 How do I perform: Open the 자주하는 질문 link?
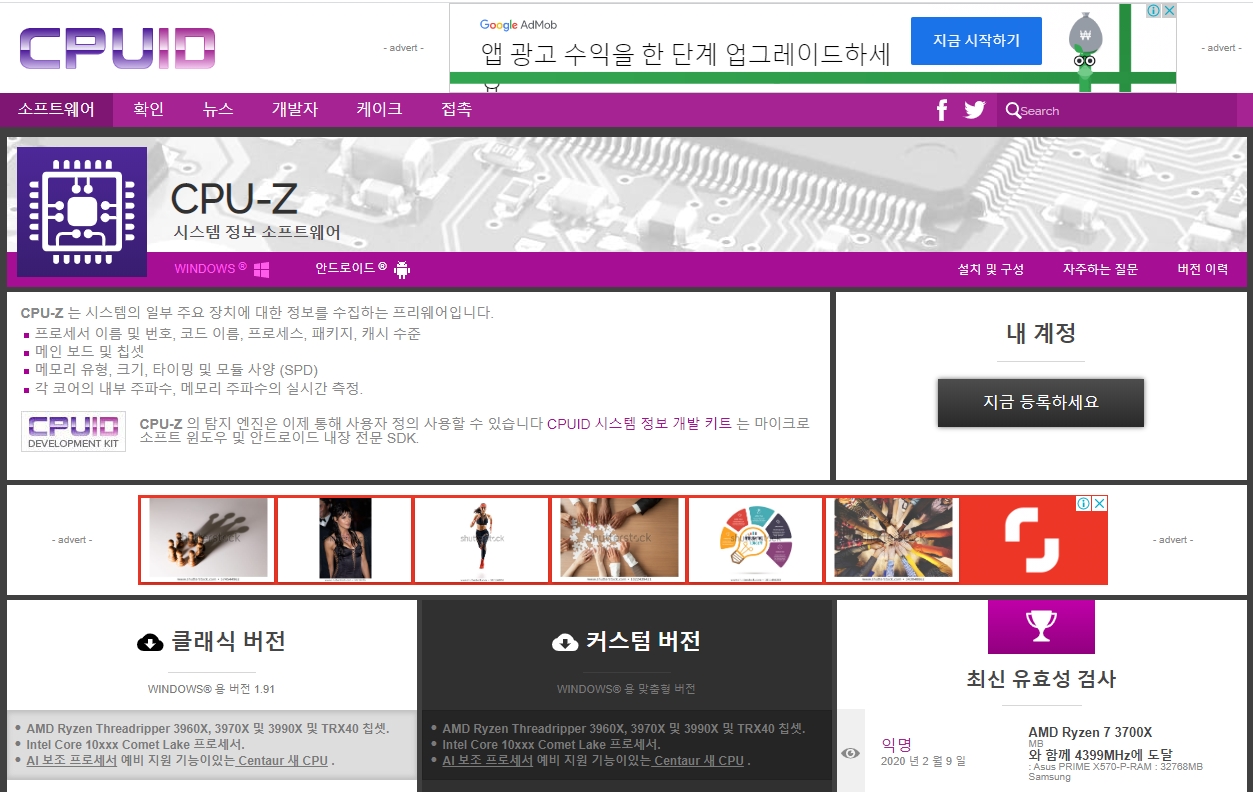tap(1100, 270)
